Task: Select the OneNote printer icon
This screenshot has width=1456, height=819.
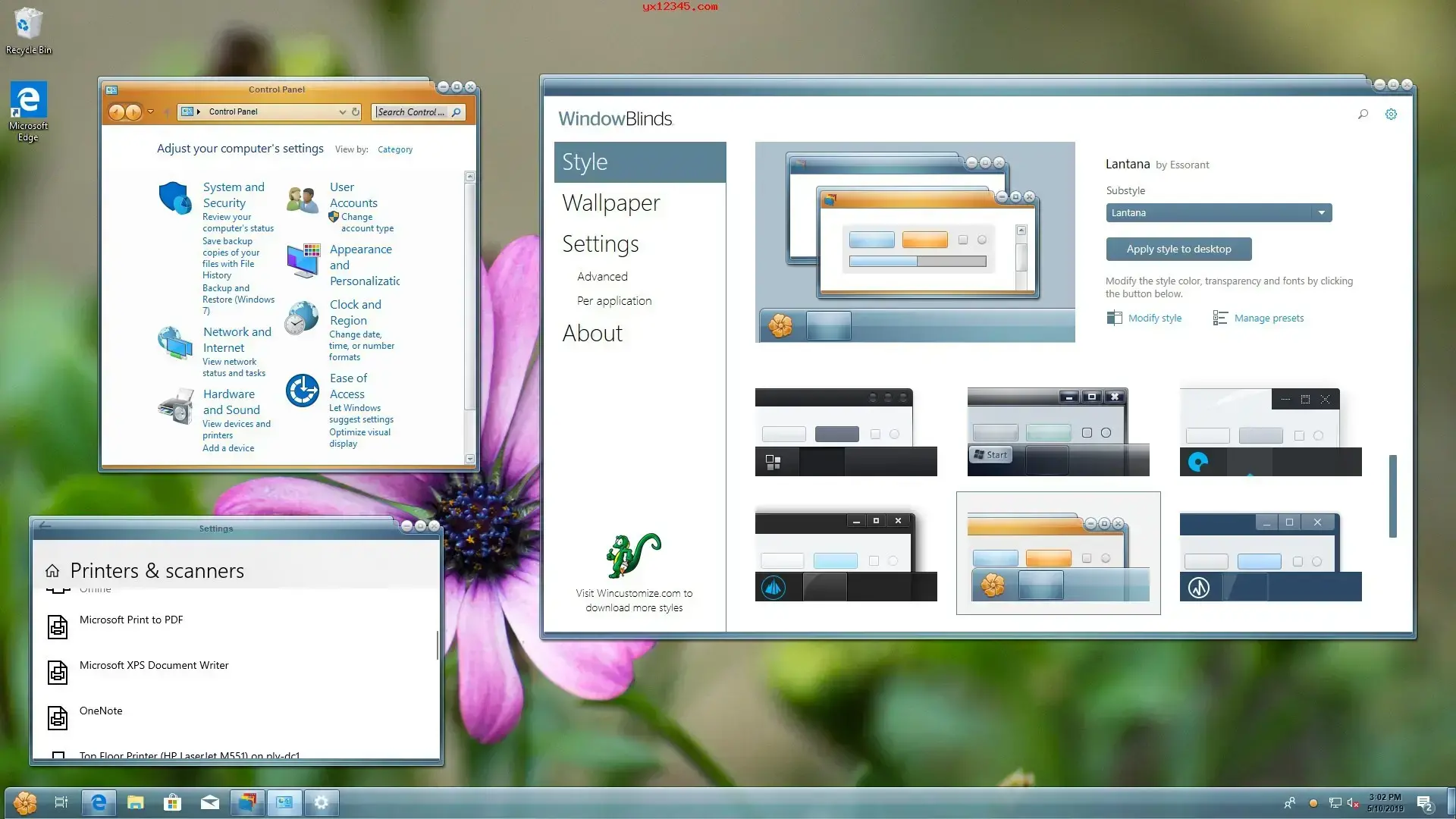Action: point(58,717)
